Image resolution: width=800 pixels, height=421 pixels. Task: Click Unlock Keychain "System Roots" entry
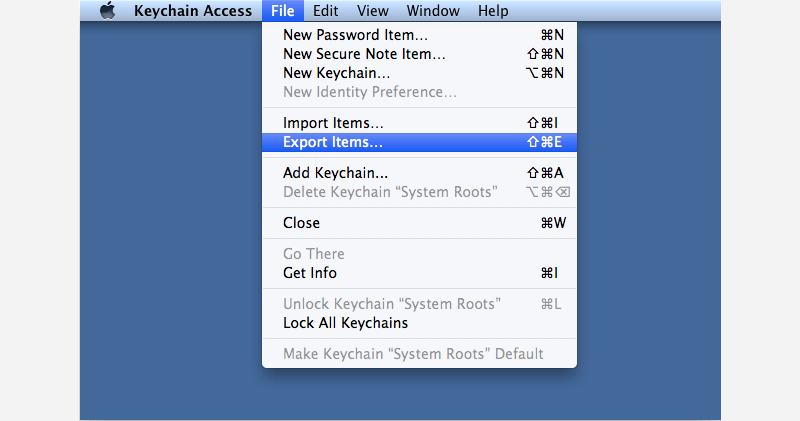coord(391,304)
